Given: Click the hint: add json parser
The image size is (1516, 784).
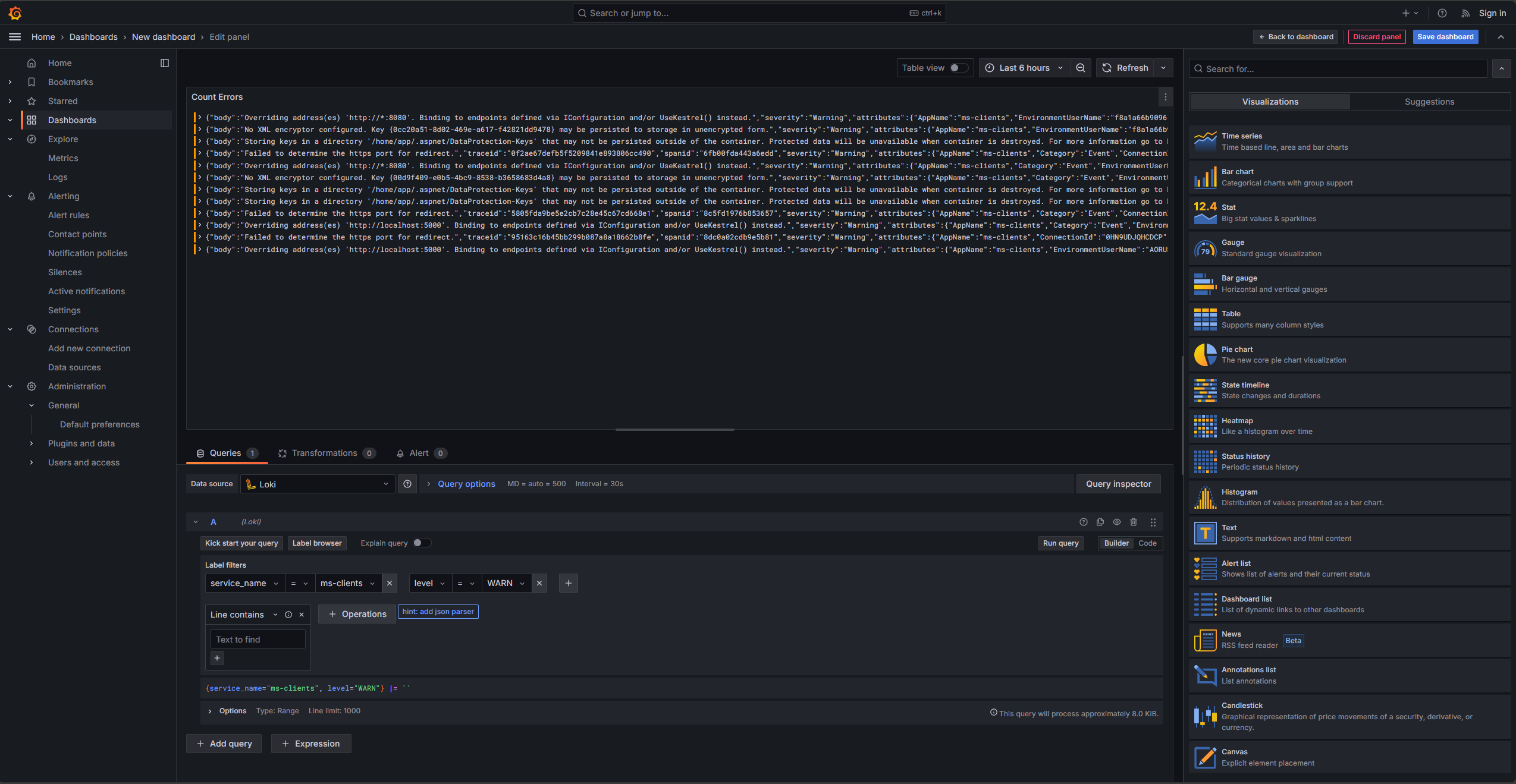Looking at the screenshot, I should coord(438,612).
